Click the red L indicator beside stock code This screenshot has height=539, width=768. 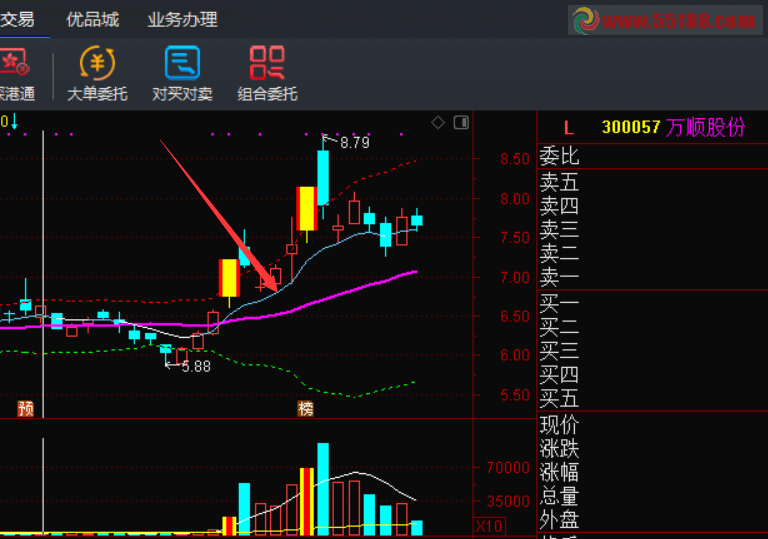[569, 127]
